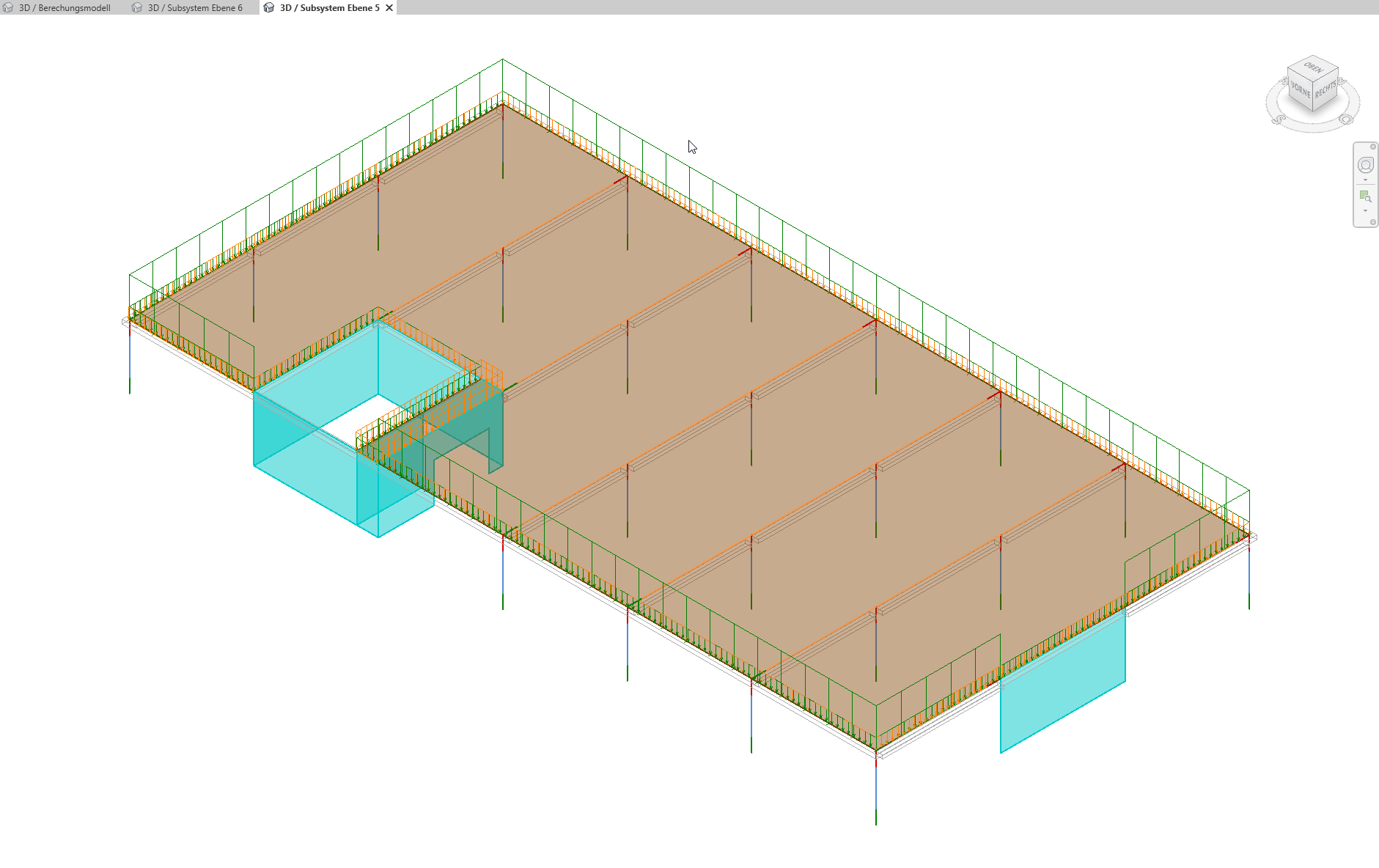Image resolution: width=1379 pixels, height=868 pixels.
Task: Select the cyan wall panel at bottom right
Action: tap(1063, 685)
